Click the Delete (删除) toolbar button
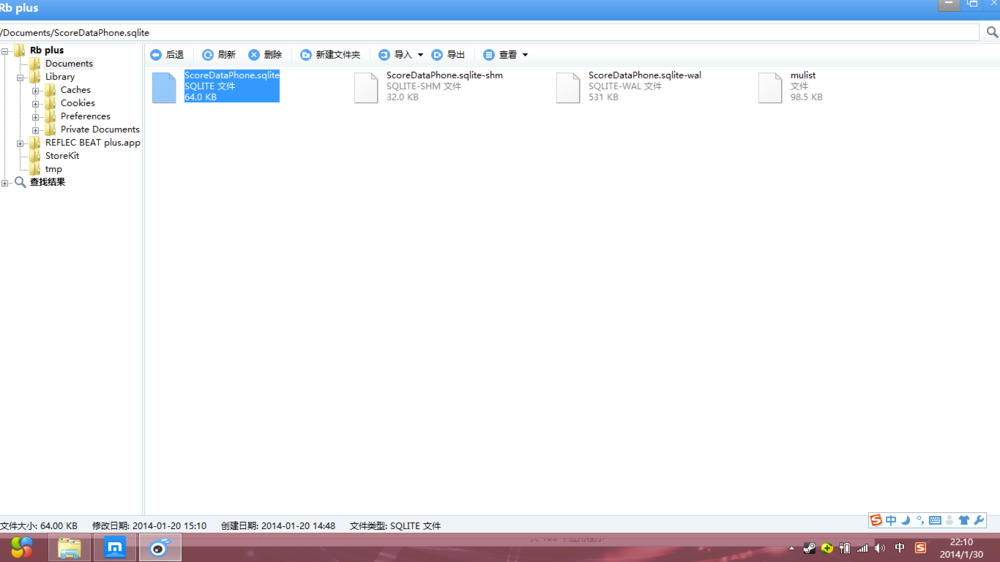 click(265, 55)
